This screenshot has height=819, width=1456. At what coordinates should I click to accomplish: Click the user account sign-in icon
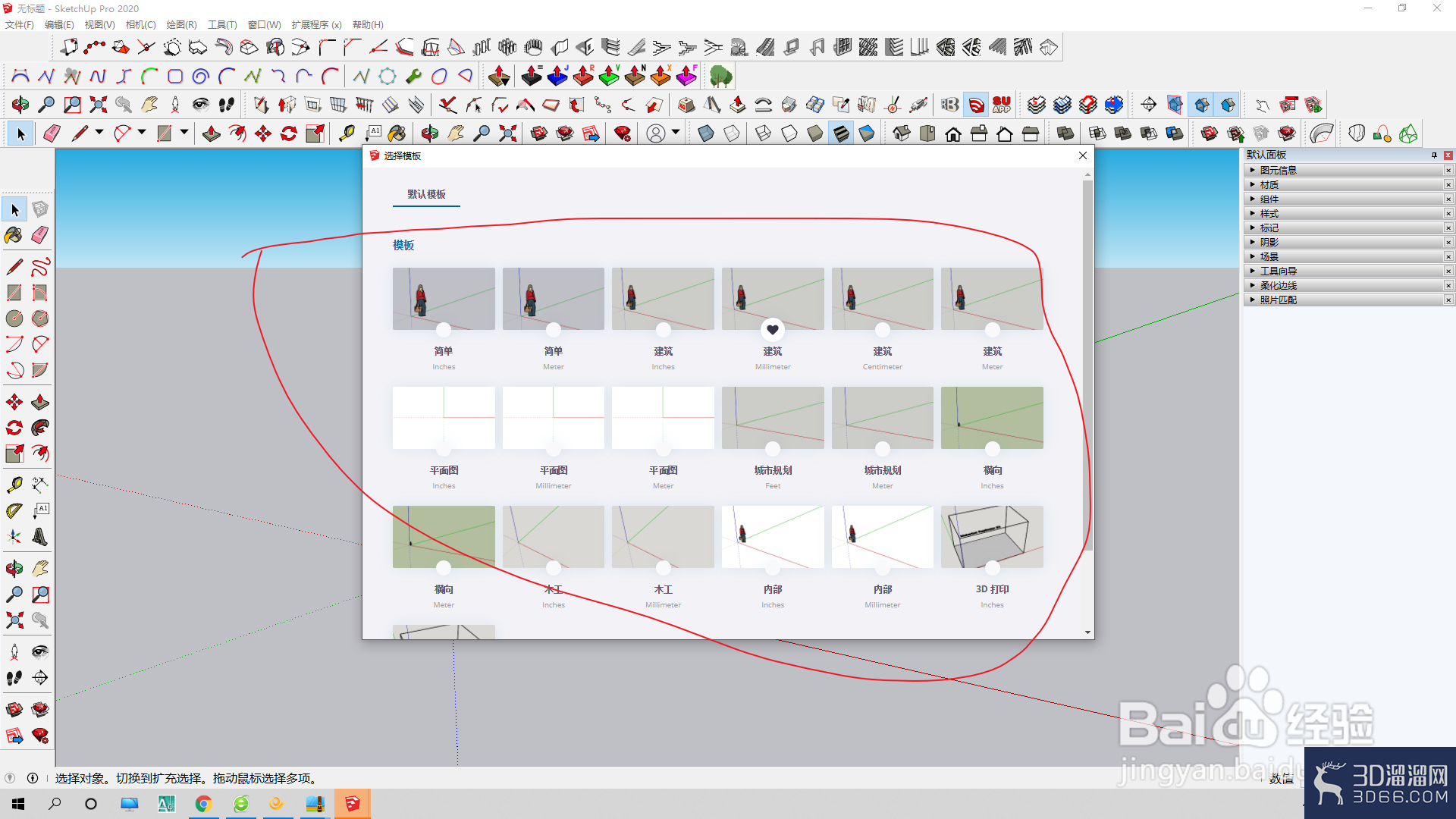(x=656, y=133)
